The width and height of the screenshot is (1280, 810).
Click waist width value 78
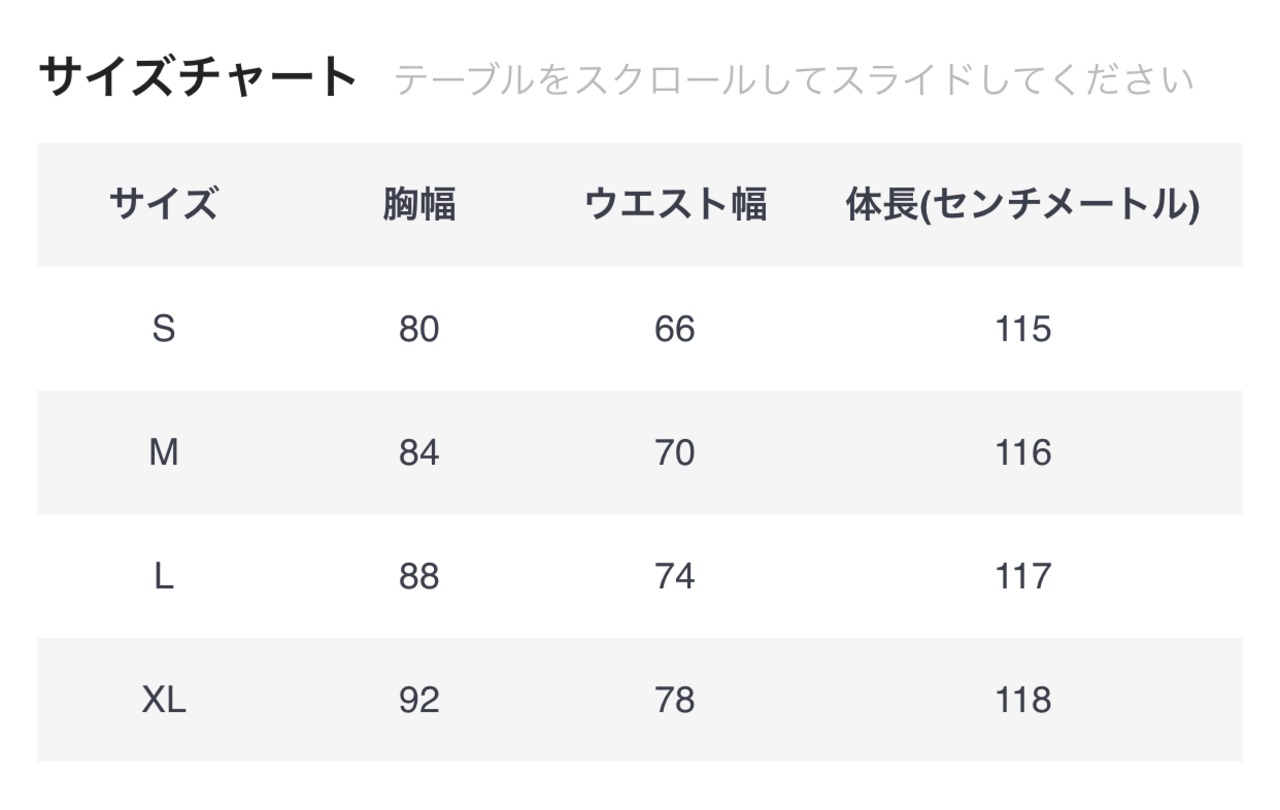pyautogui.click(x=675, y=701)
